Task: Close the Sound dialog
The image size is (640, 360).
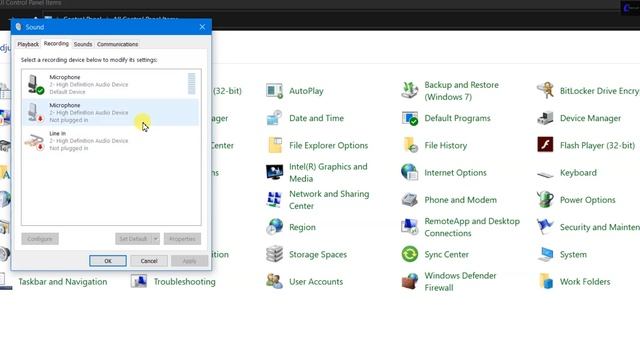Action: point(202,27)
